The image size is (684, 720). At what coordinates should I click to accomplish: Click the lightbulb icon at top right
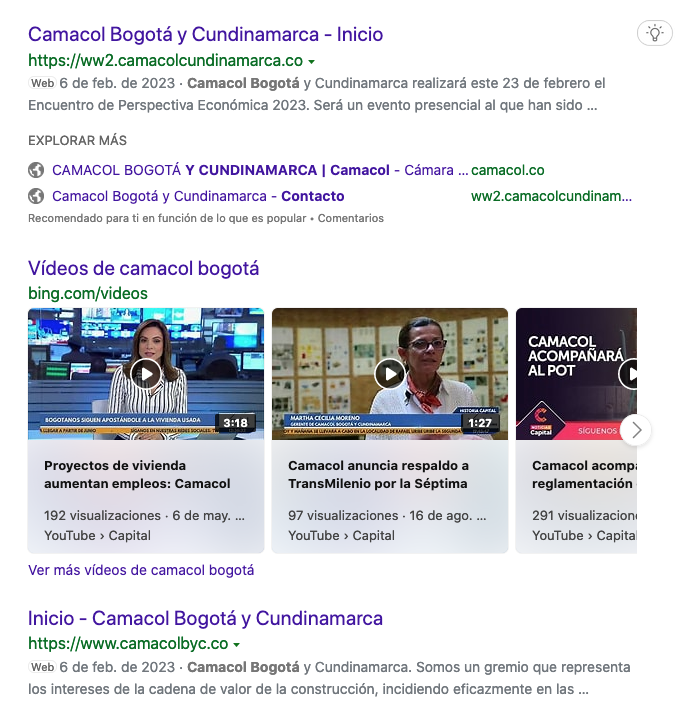pyautogui.click(x=655, y=33)
